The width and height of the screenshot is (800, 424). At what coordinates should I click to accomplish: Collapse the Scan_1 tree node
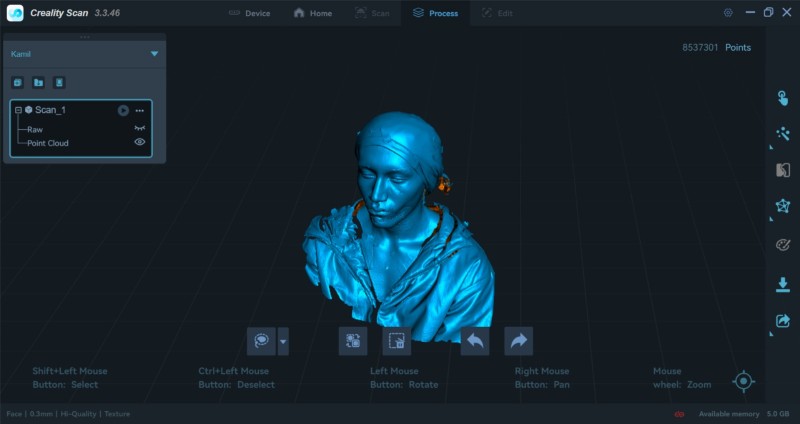click(18, 110)
